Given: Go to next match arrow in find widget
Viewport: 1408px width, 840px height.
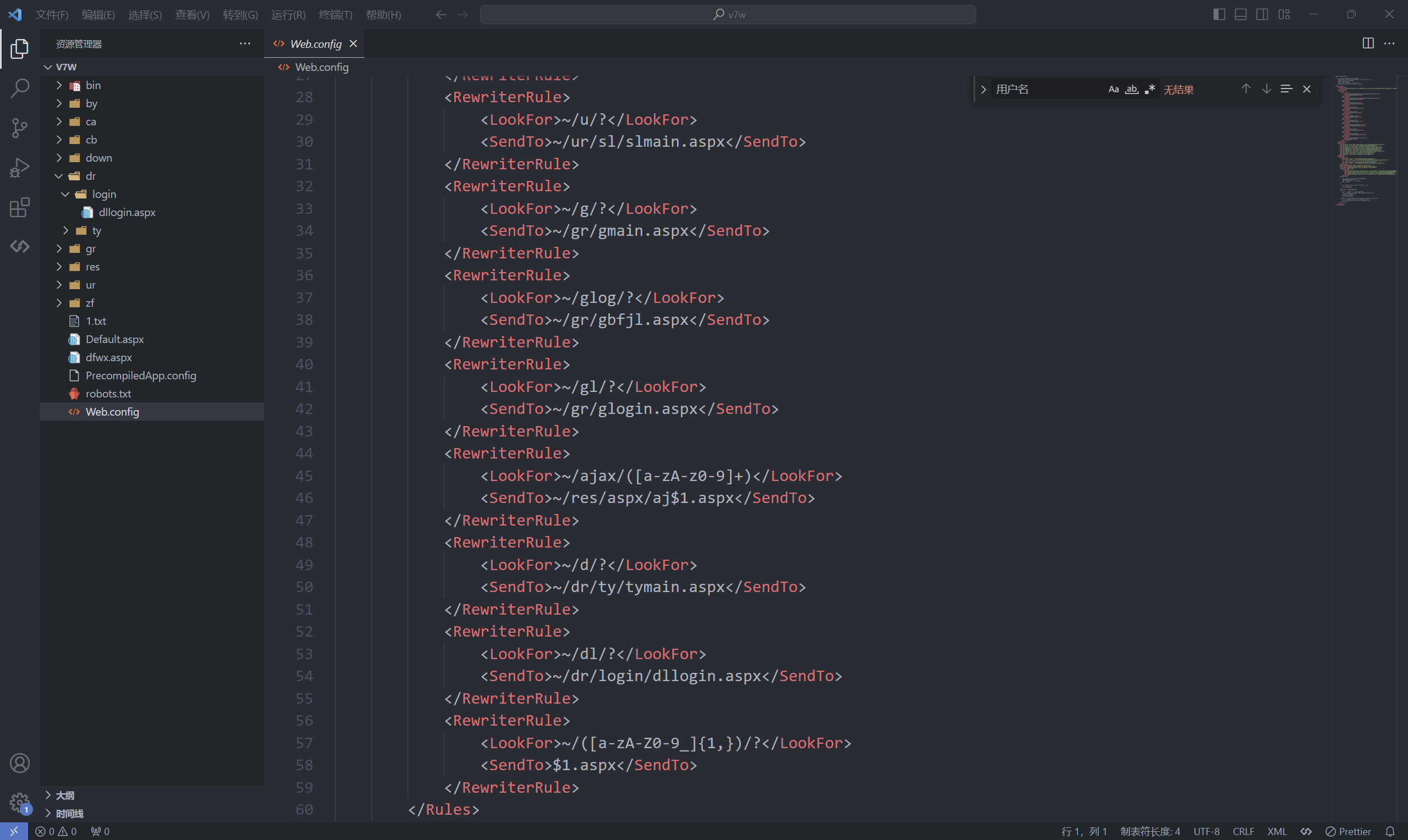Looking at the screenshot, I should pyautogui.click(x=1266, y=89).
